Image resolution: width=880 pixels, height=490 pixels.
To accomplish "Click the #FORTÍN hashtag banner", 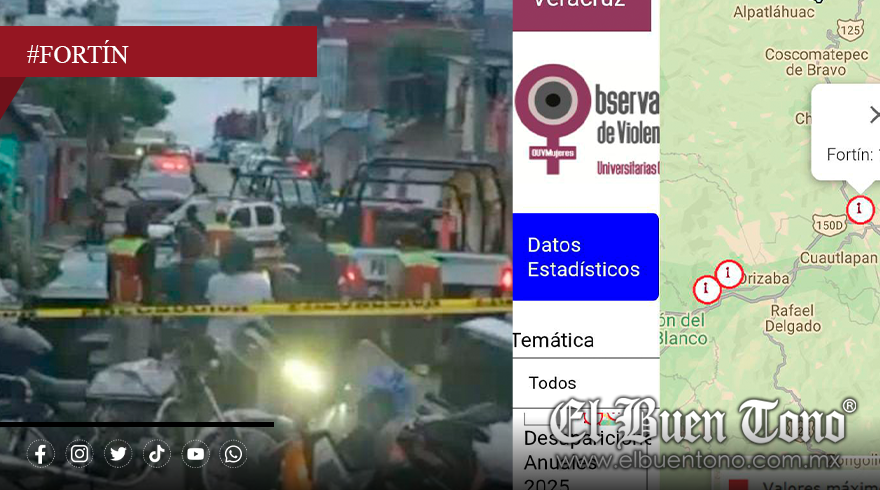I will click(158, 54).
